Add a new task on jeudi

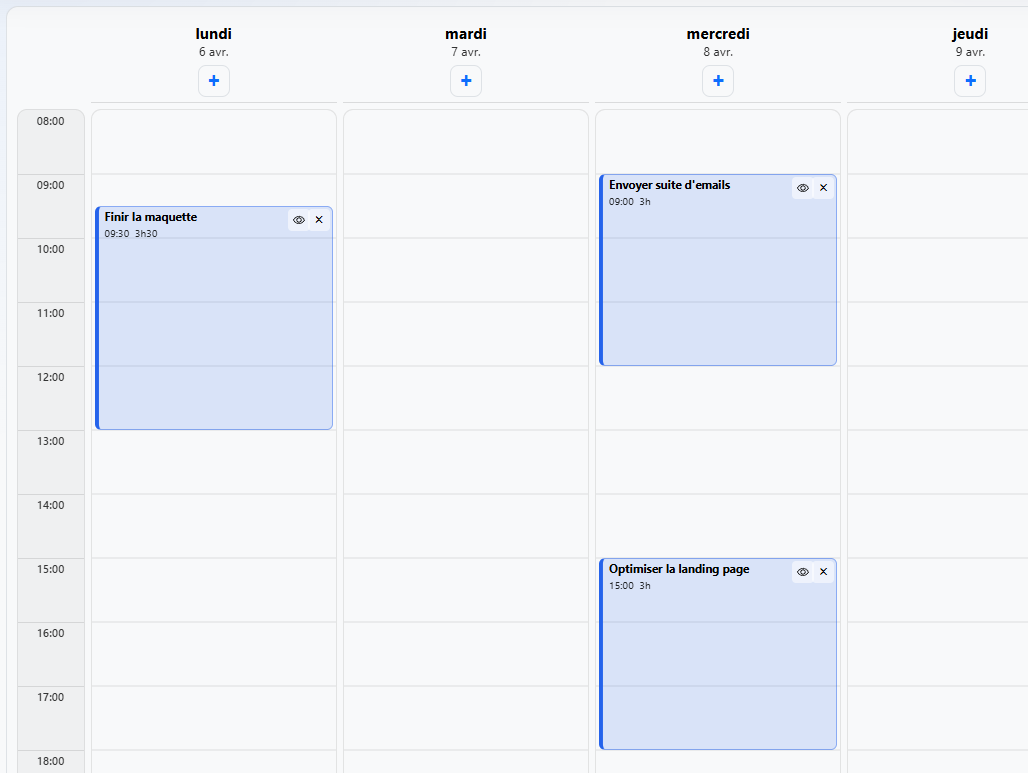(970, 81)
